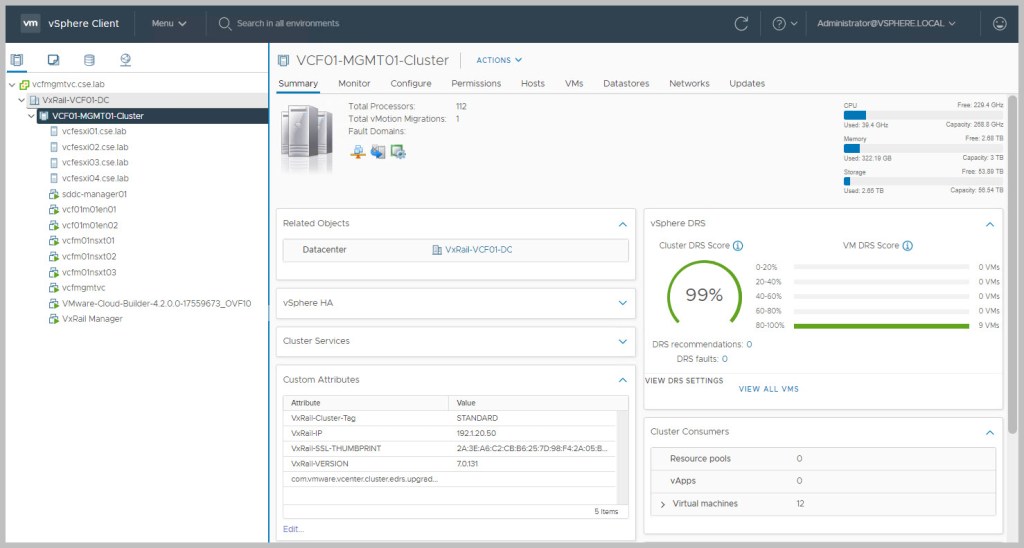The height and width of the screenshot is (548, 1024).
Task: Click Cluster DRS Score info icon
Action: coord(738,245)
